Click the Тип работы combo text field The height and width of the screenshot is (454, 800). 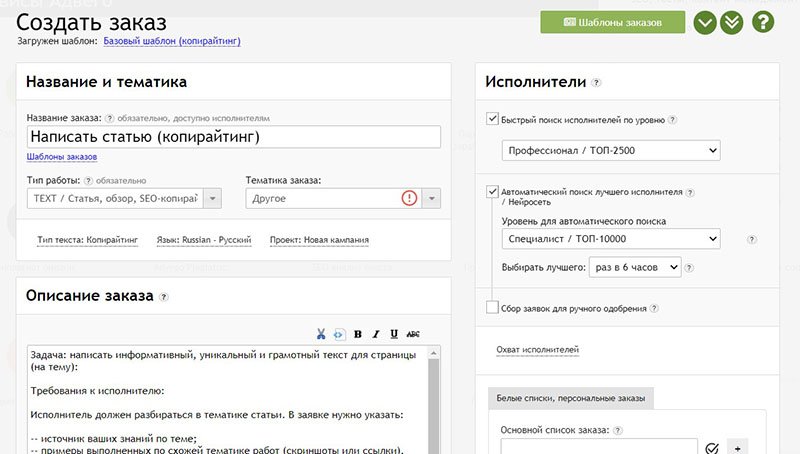pos(115,198)
